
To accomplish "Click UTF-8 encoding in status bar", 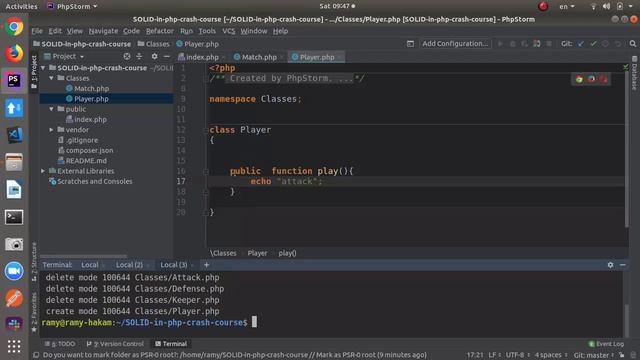I will click(517, 355).
